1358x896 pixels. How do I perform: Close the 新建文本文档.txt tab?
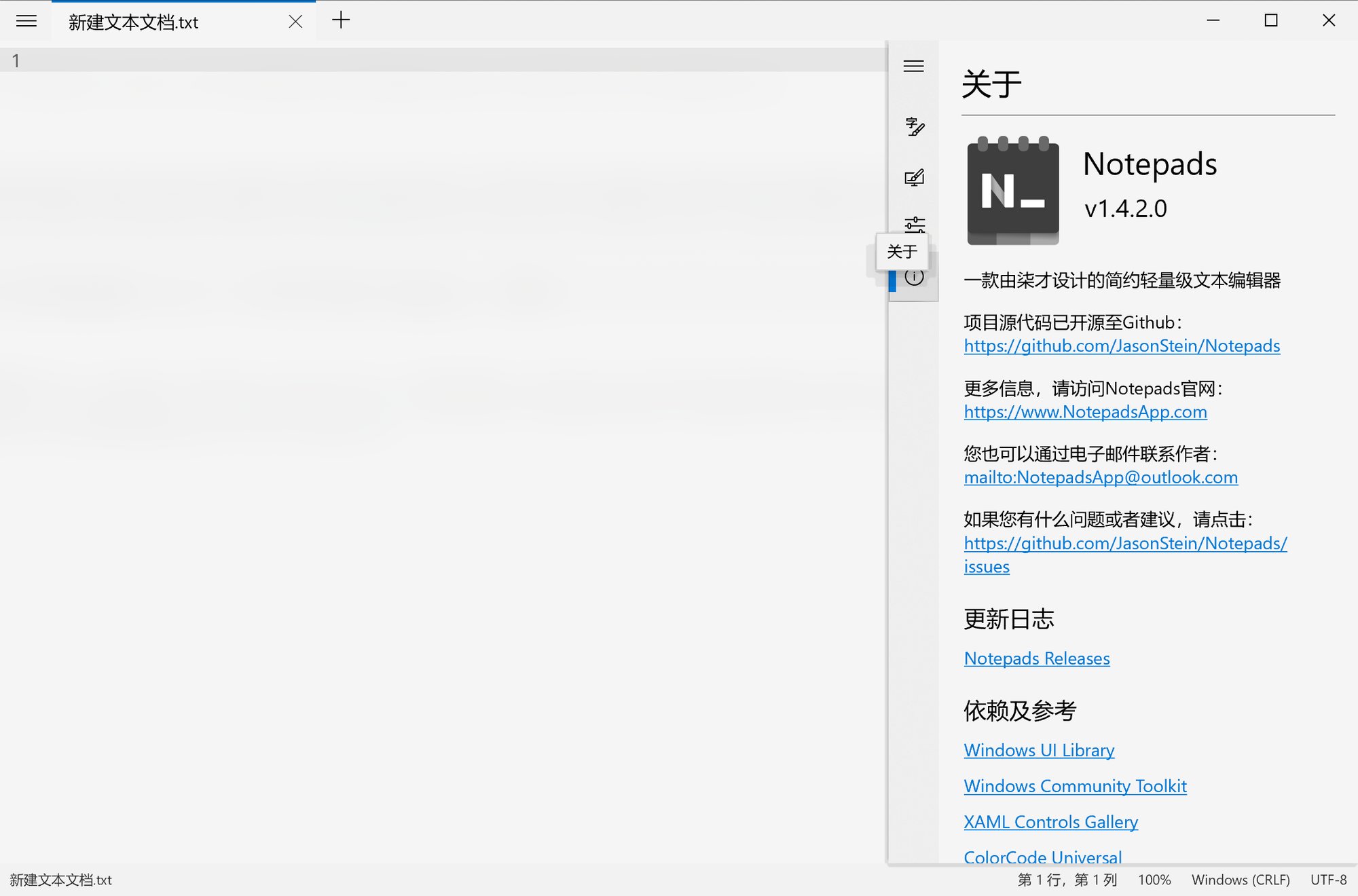[295, 22]
